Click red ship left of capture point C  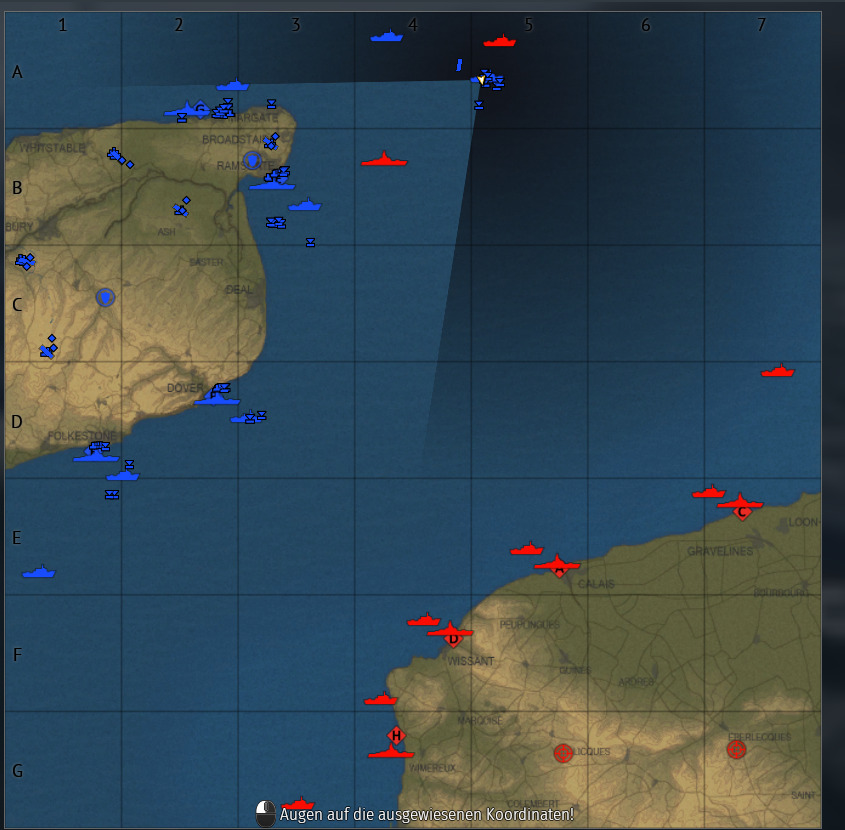coord(709,491)
